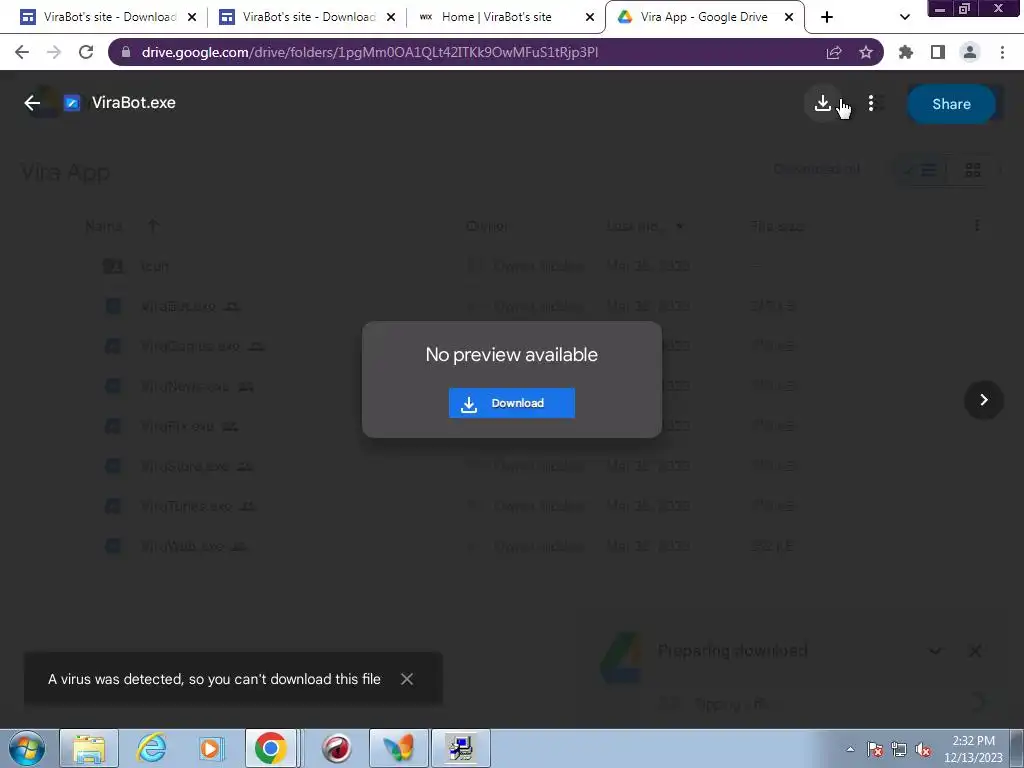Click the 'A virus was detected' message text
1024x768 pixels.
(x=214, y=679)
